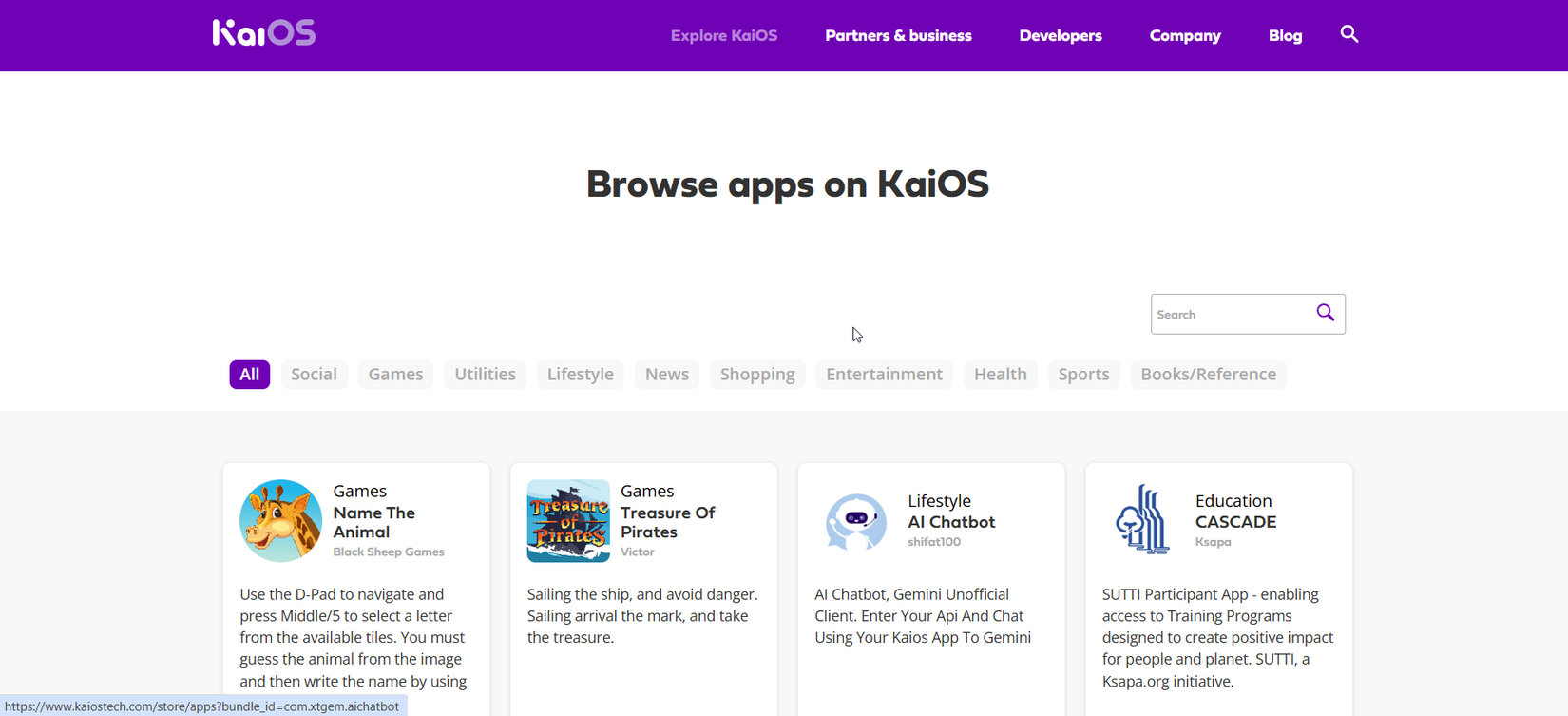Select the All category filter
Image resolution: width=1568 pixels, height=716 pixels.
click(x=250, y=374)
